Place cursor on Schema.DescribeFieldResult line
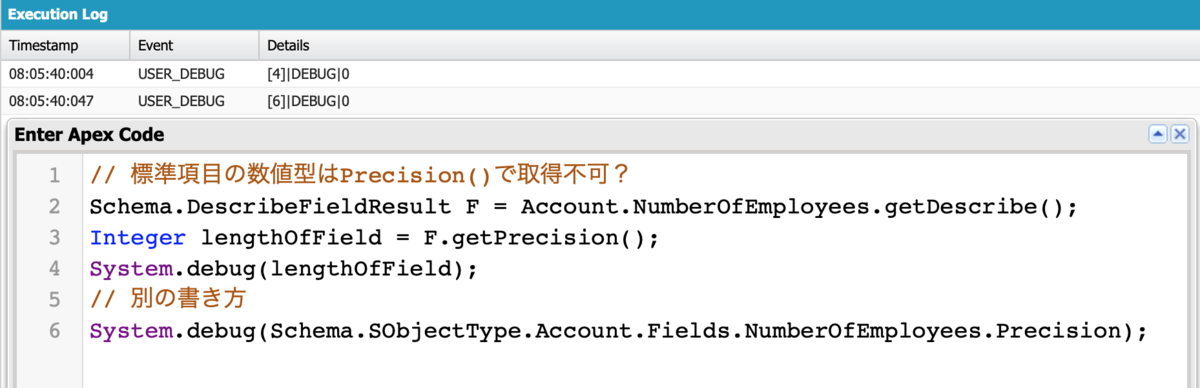Screen dimensions: 1200x388 pos(583,207)
